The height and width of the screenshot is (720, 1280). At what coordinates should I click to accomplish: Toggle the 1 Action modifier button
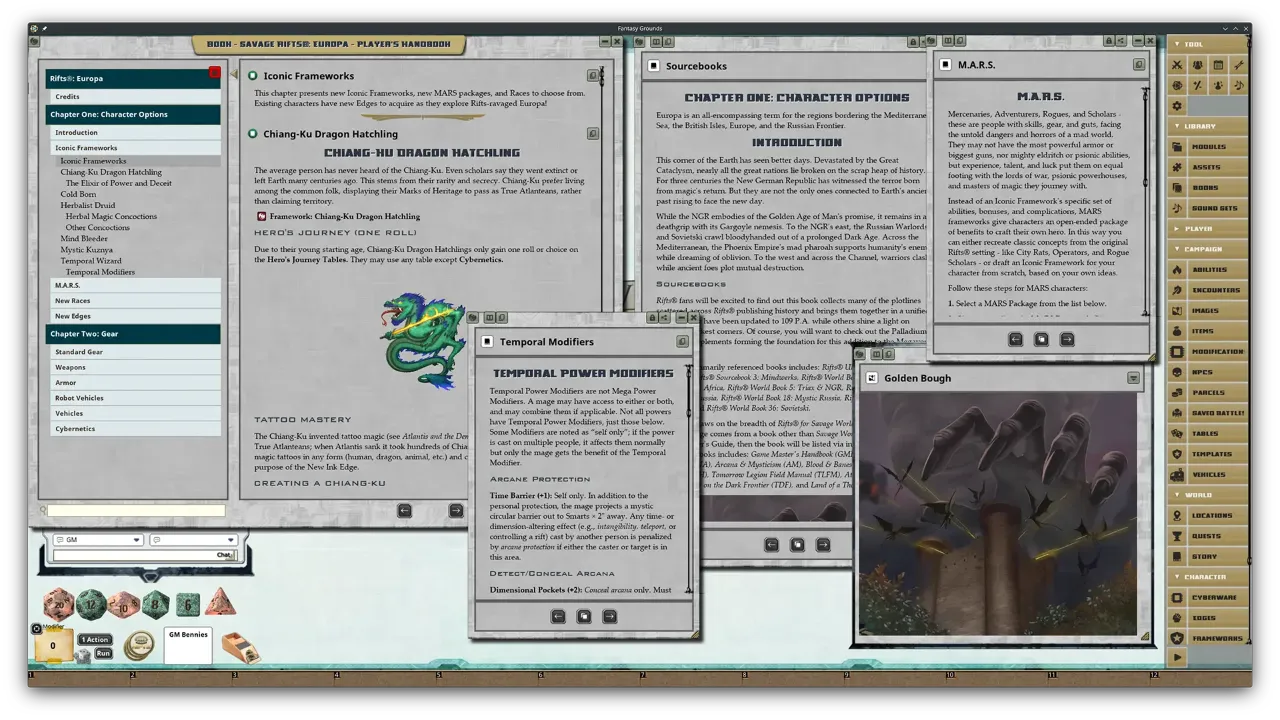pos(95,640)
